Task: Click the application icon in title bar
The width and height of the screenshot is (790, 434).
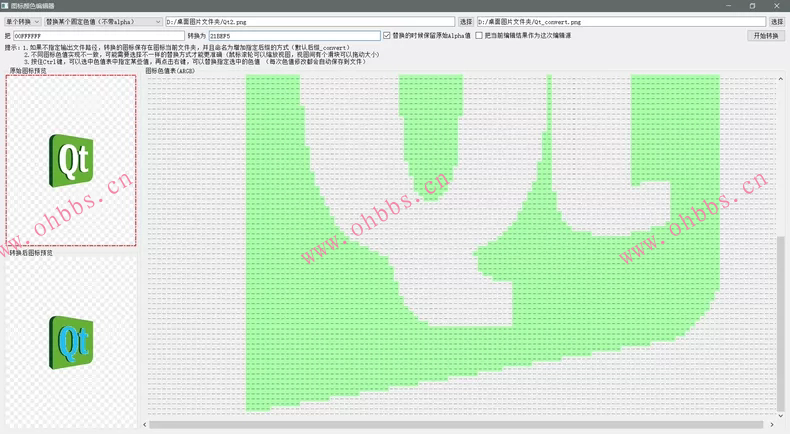Action: 5,6
